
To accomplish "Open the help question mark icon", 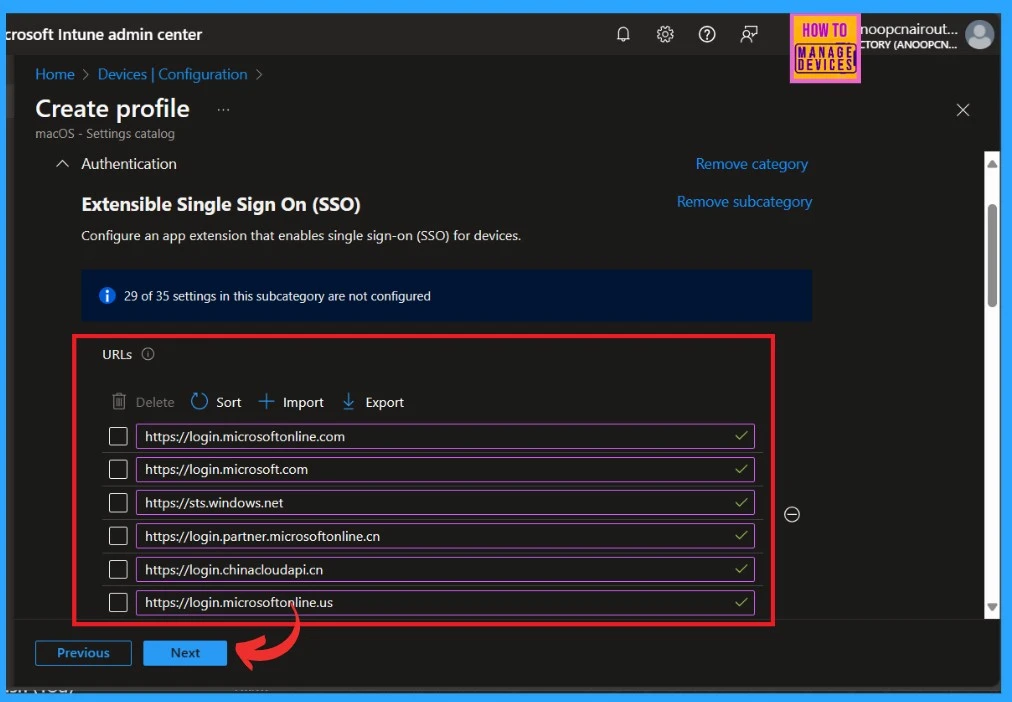I will (707, 34).
